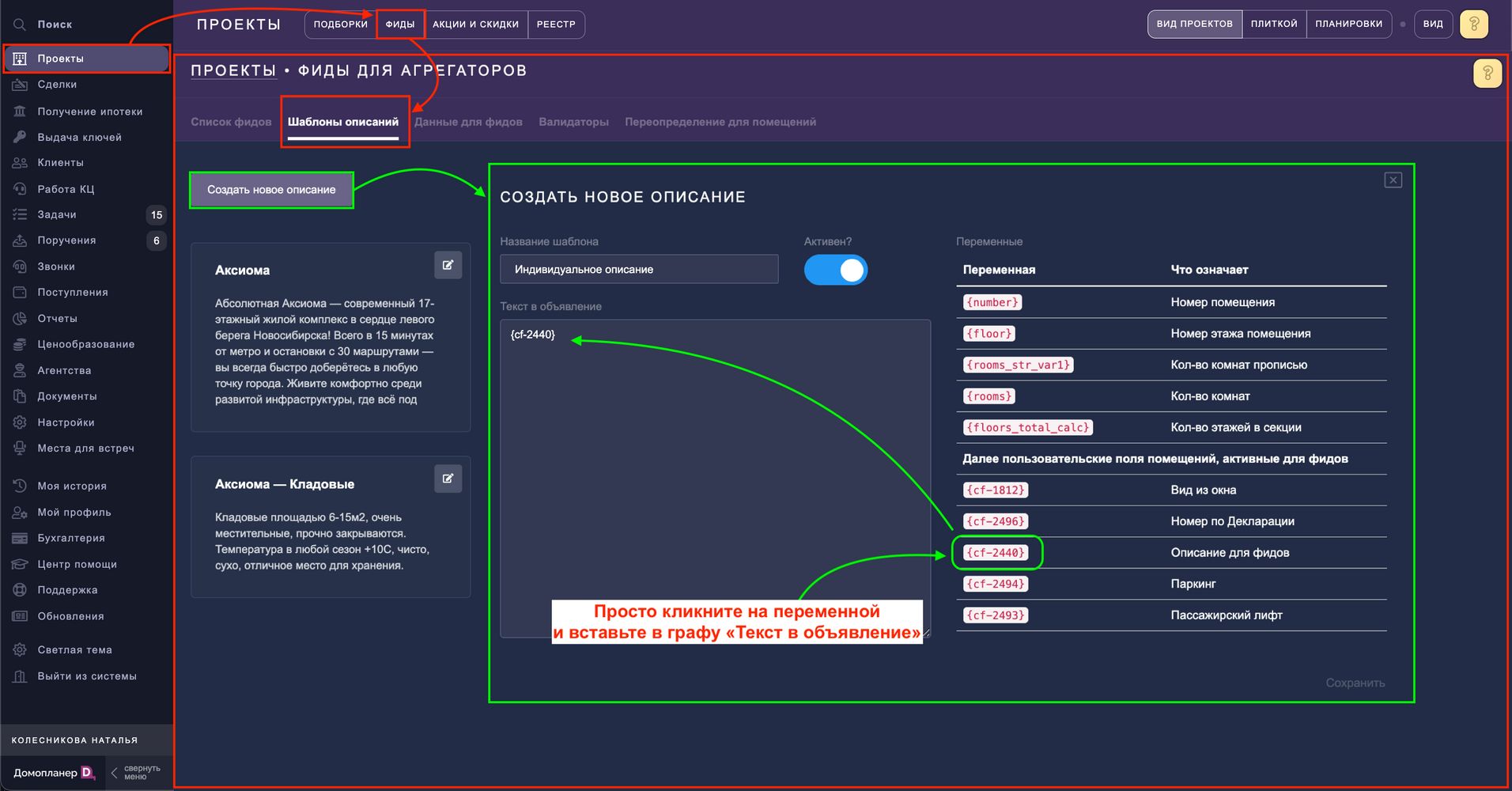The height and width of the screenshot is (791, 1512).
Task: Insert the {cf-2496} variable
Action: [x=996, y=521]
